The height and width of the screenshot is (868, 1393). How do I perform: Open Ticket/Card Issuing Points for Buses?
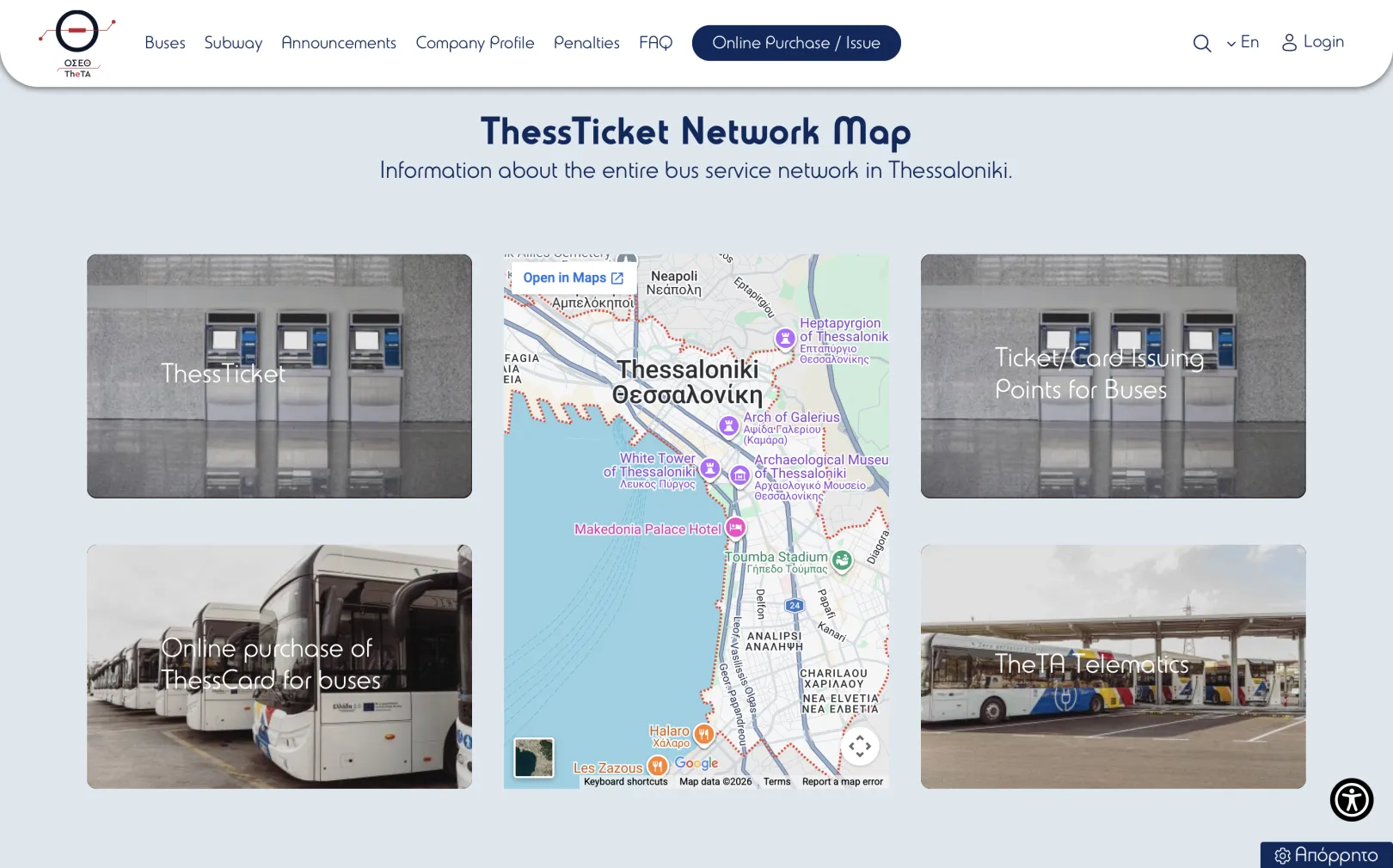(1114, 376)
